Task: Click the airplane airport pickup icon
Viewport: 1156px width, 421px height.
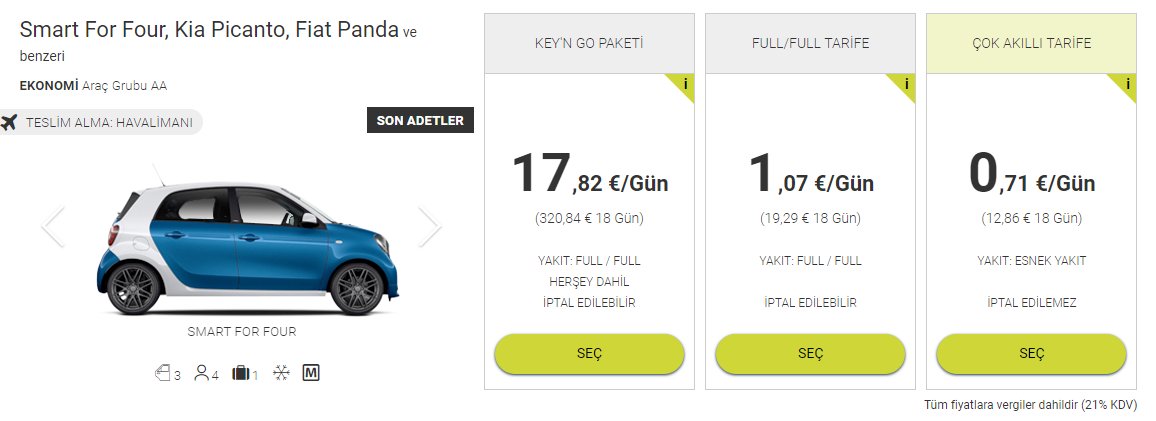Action: pos(10,122)
